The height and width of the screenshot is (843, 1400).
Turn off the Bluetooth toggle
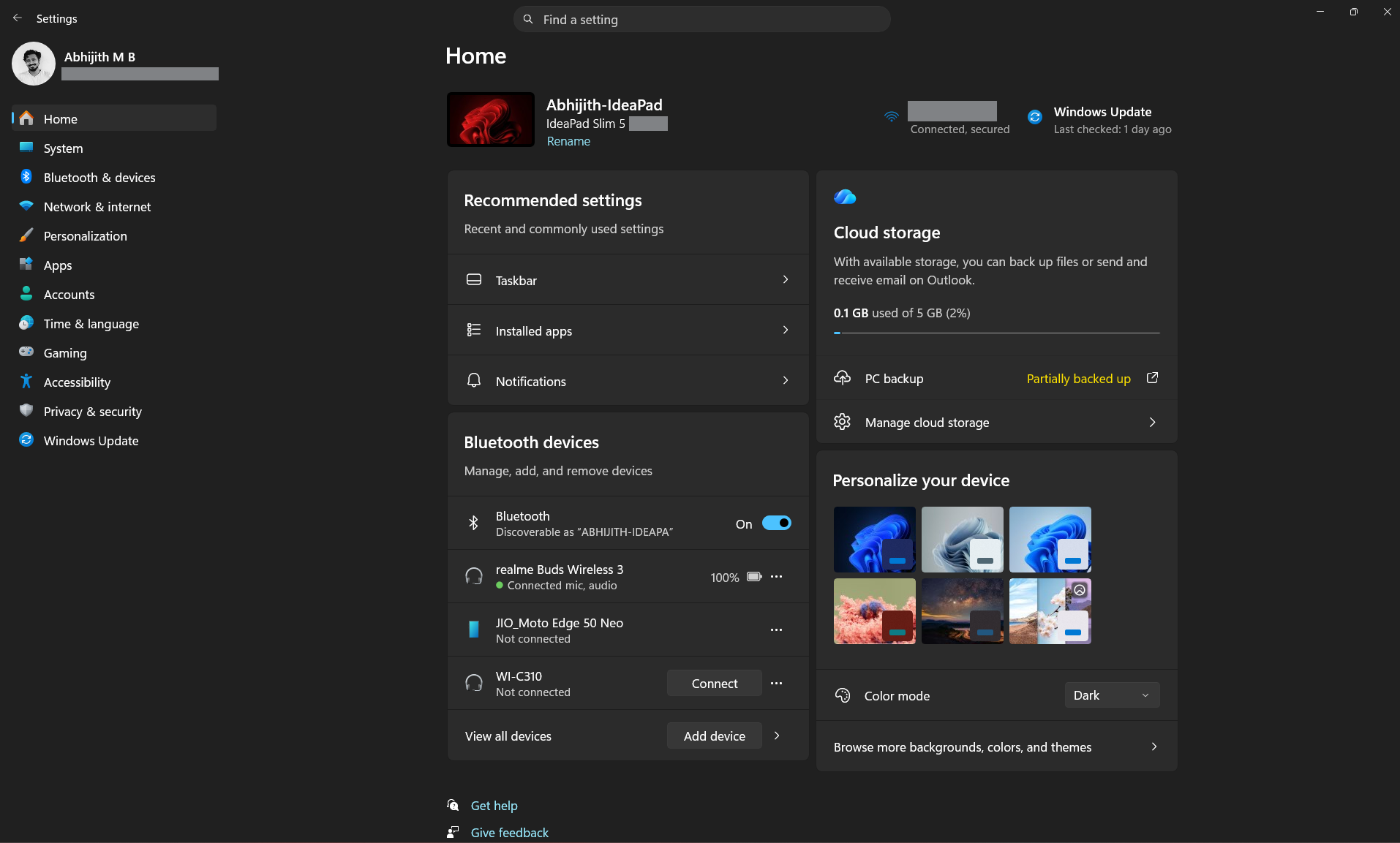pos(777,523)
